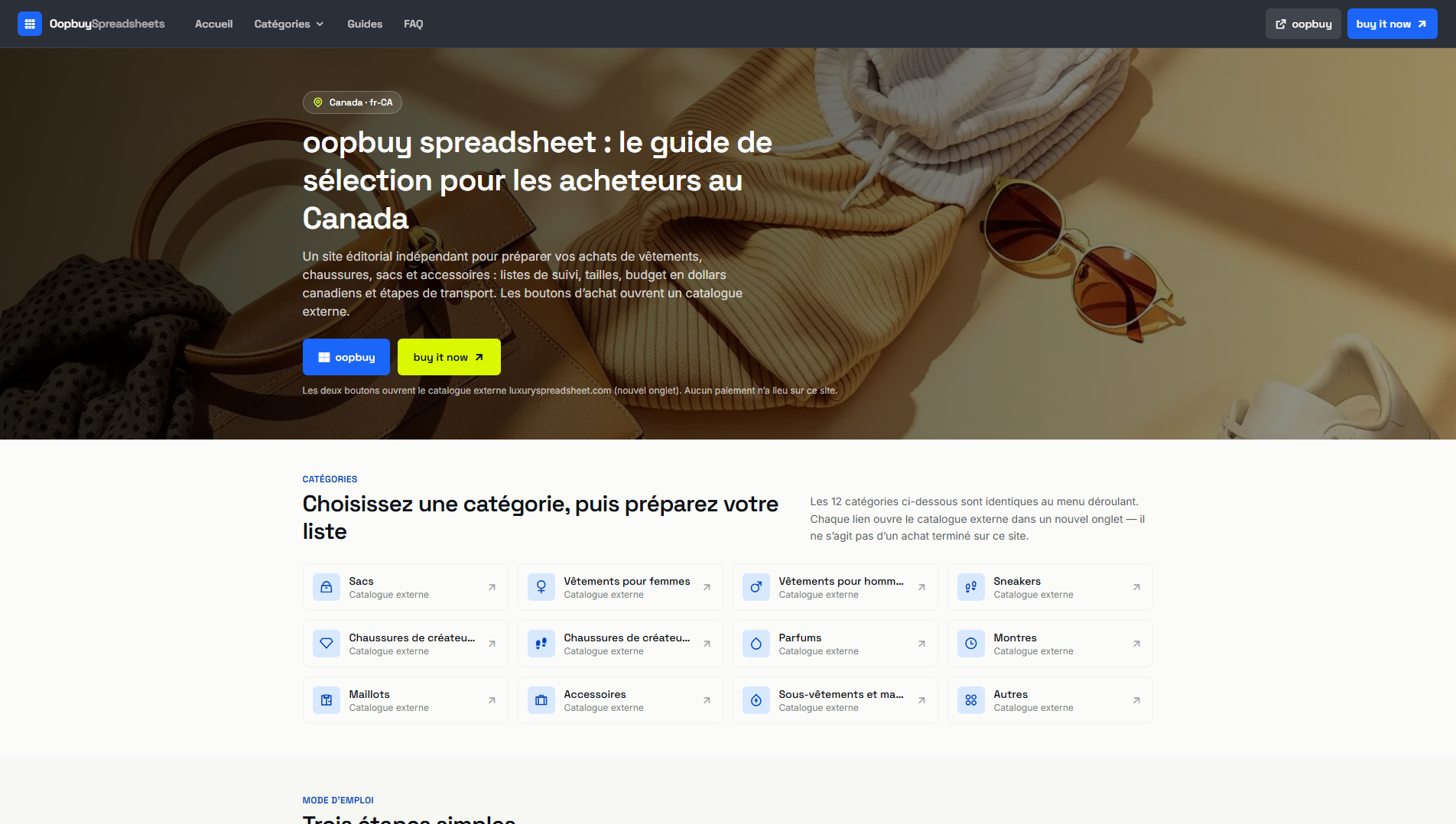Click the hero note mentioning luxuryspreadsheet.com
The width and height of the screenshot is (1456, 824).
point(570,391)
